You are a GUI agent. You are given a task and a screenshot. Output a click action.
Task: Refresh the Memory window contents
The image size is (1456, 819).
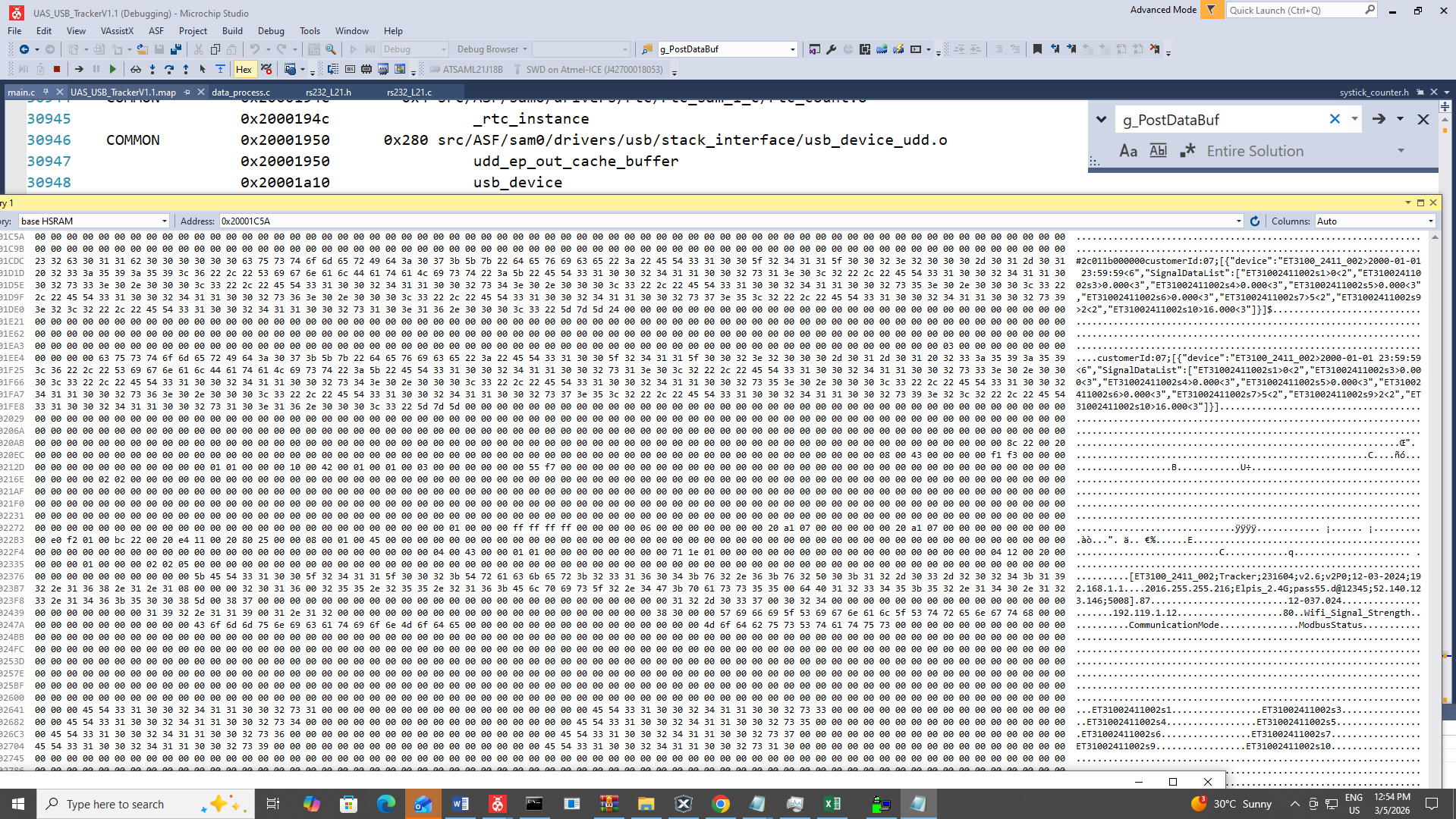pos(1255,221)
